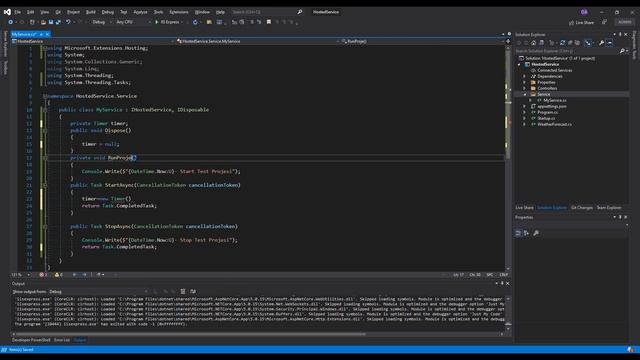Select Startup.cs in Solution Explorer
The height and width of the screenshot is (360, 640).
pyautogui.click(x=546, y=118)
